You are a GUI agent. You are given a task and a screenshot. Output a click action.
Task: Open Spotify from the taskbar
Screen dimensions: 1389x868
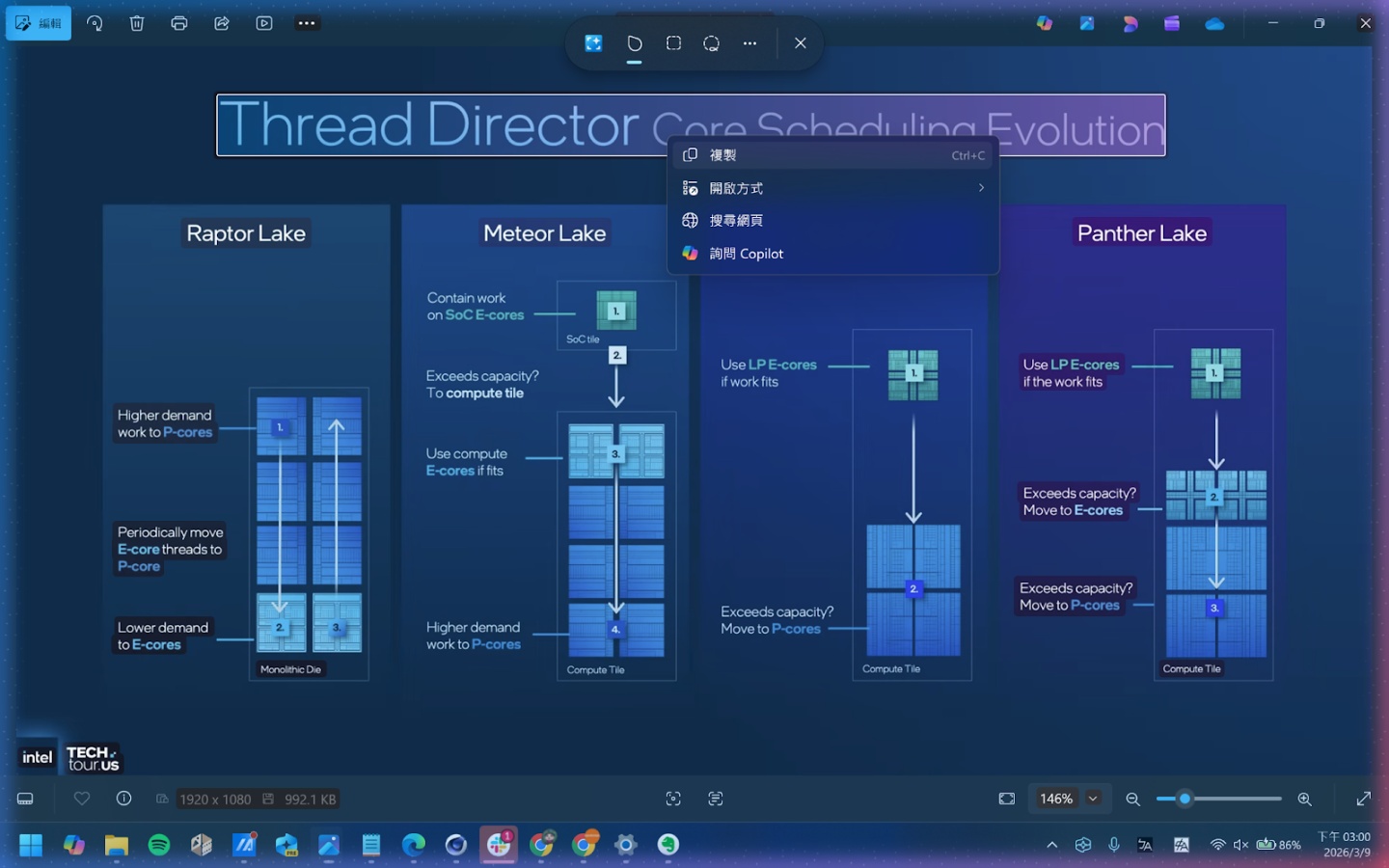pos(159,846)
